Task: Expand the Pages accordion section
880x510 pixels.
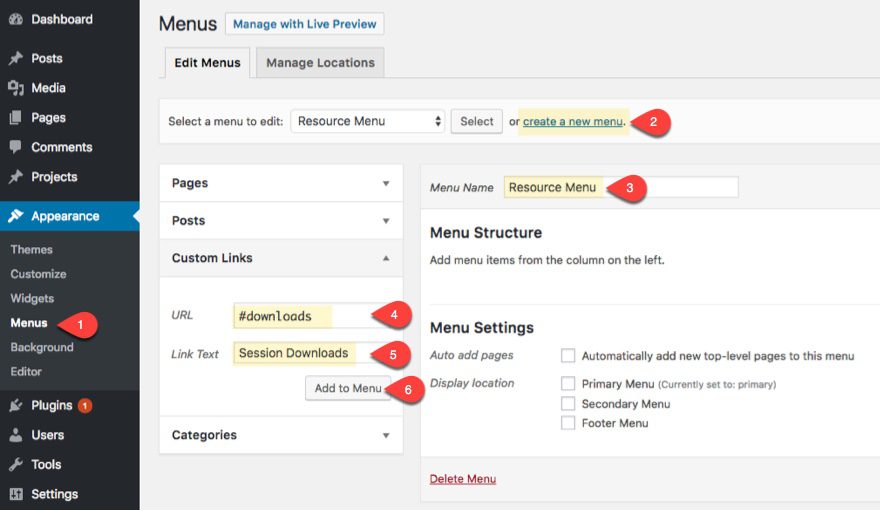Action: (280, 183)
